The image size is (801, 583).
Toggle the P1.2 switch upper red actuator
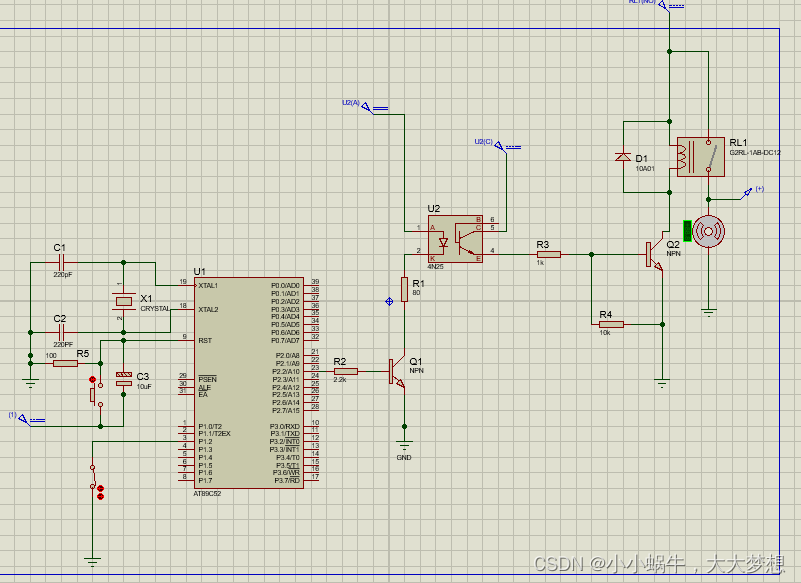(100, 488)
